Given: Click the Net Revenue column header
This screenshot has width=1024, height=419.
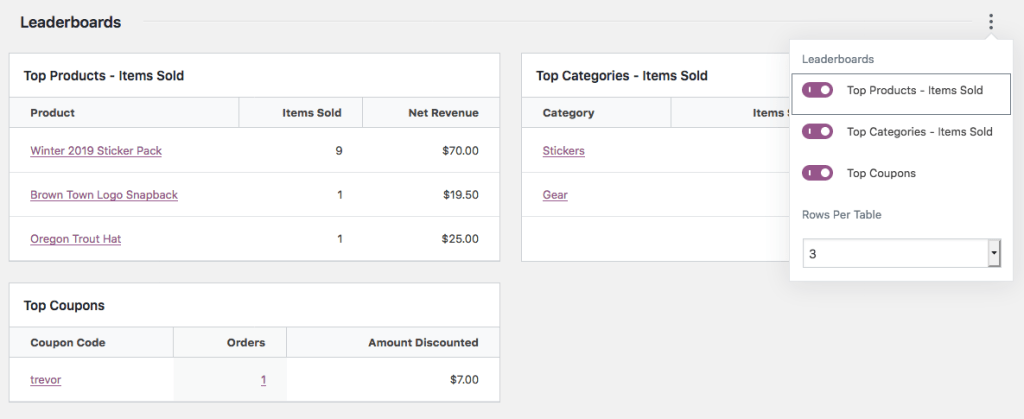Looking at the screenshot, I should click(x=443, y=113).
